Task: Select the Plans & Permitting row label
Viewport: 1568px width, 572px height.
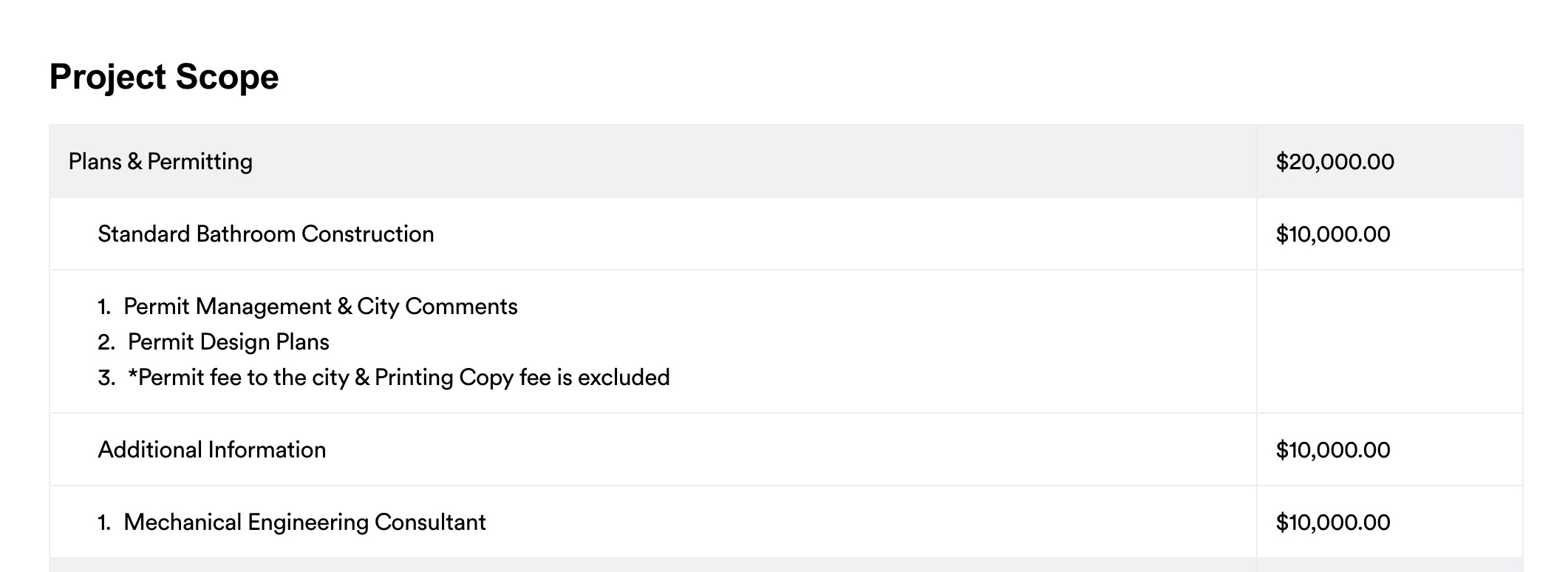Action: 160,161
